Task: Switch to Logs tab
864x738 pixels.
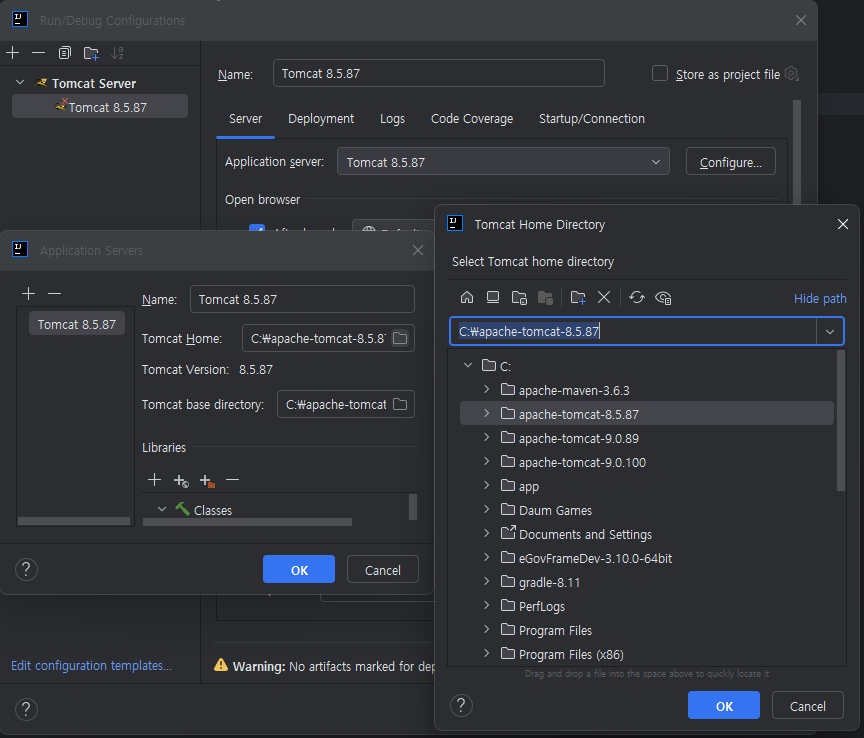Action: coord(392,118)
